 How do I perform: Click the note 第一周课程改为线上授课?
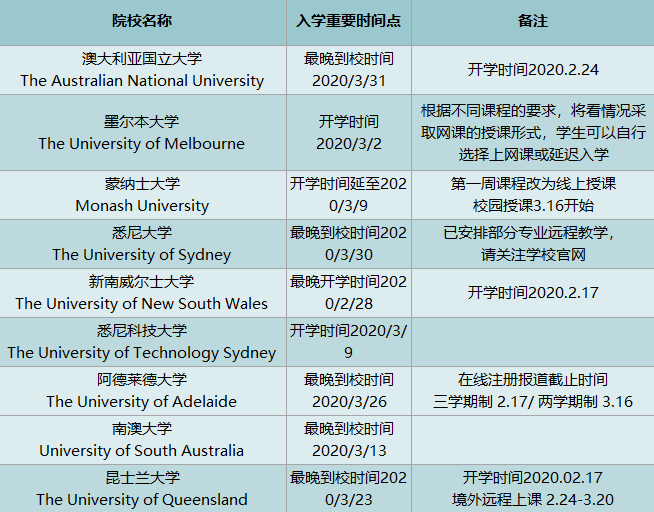[x=533, y=184]
